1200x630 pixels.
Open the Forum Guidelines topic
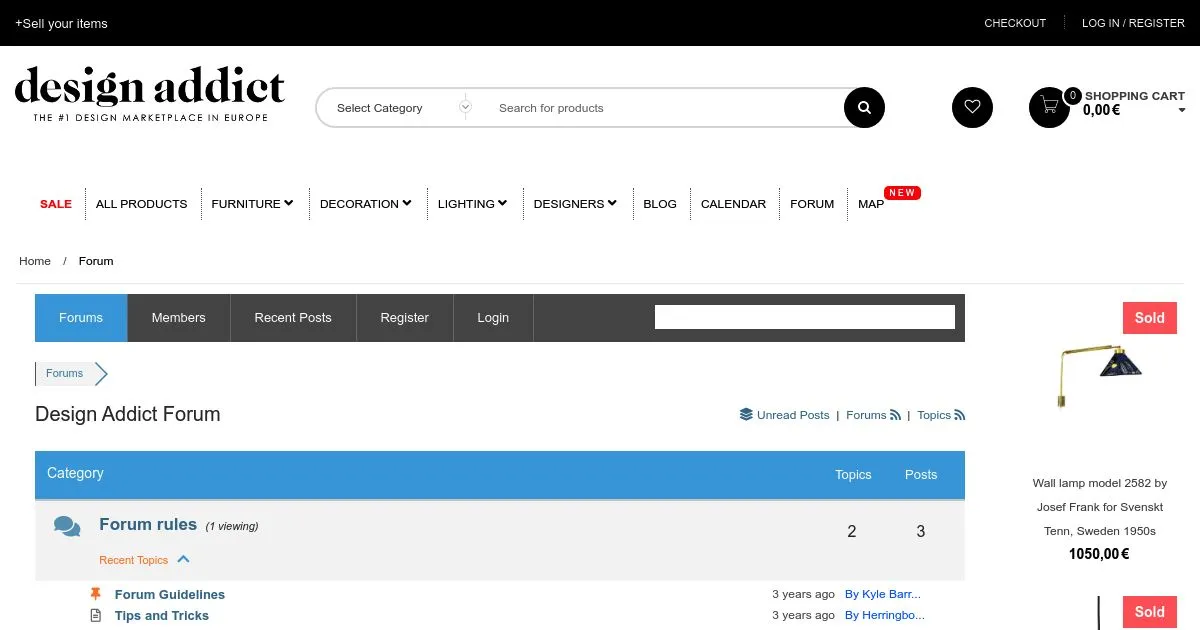pos(170,594)
